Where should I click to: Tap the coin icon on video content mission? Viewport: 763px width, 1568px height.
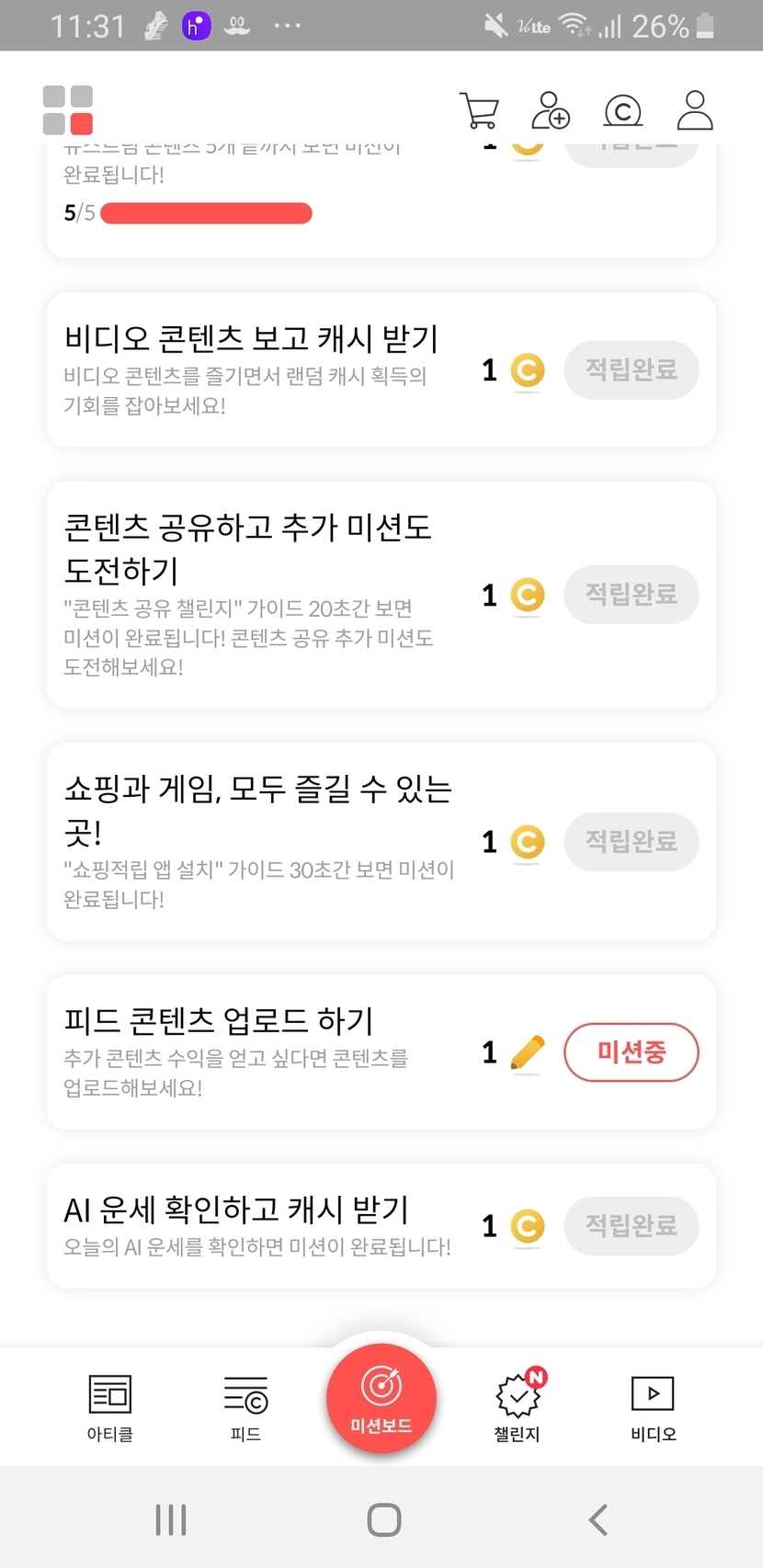[528, 370]
